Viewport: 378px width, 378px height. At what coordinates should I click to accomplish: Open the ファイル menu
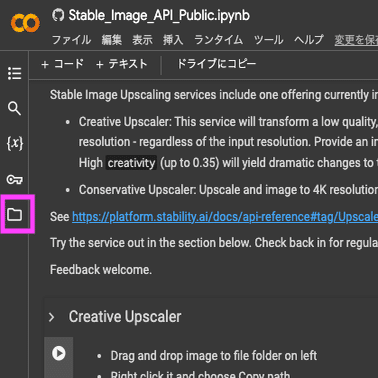[x=71, y=40]
